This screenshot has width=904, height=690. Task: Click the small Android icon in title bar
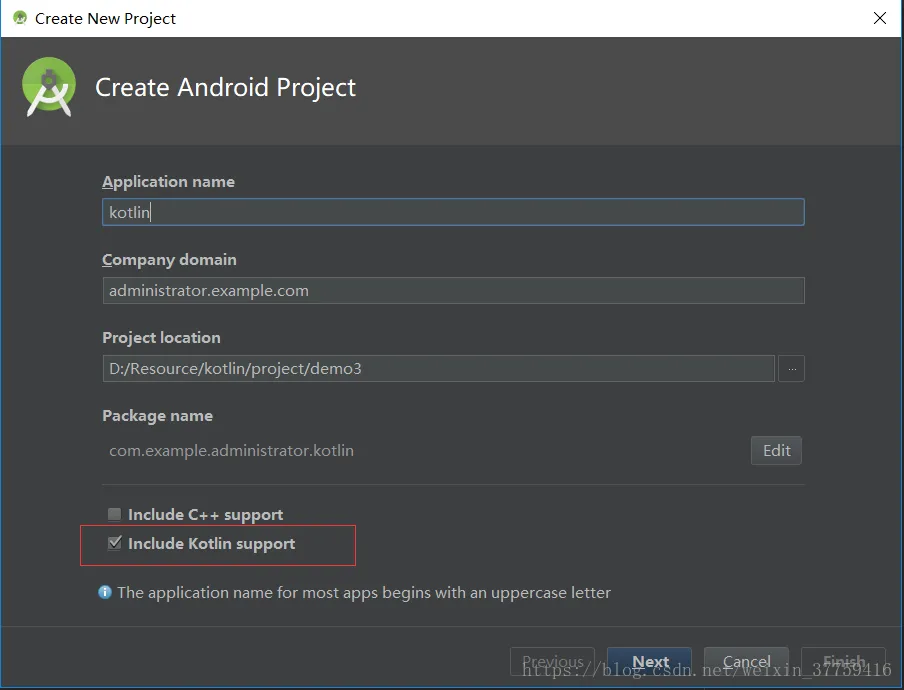point(20,18)
